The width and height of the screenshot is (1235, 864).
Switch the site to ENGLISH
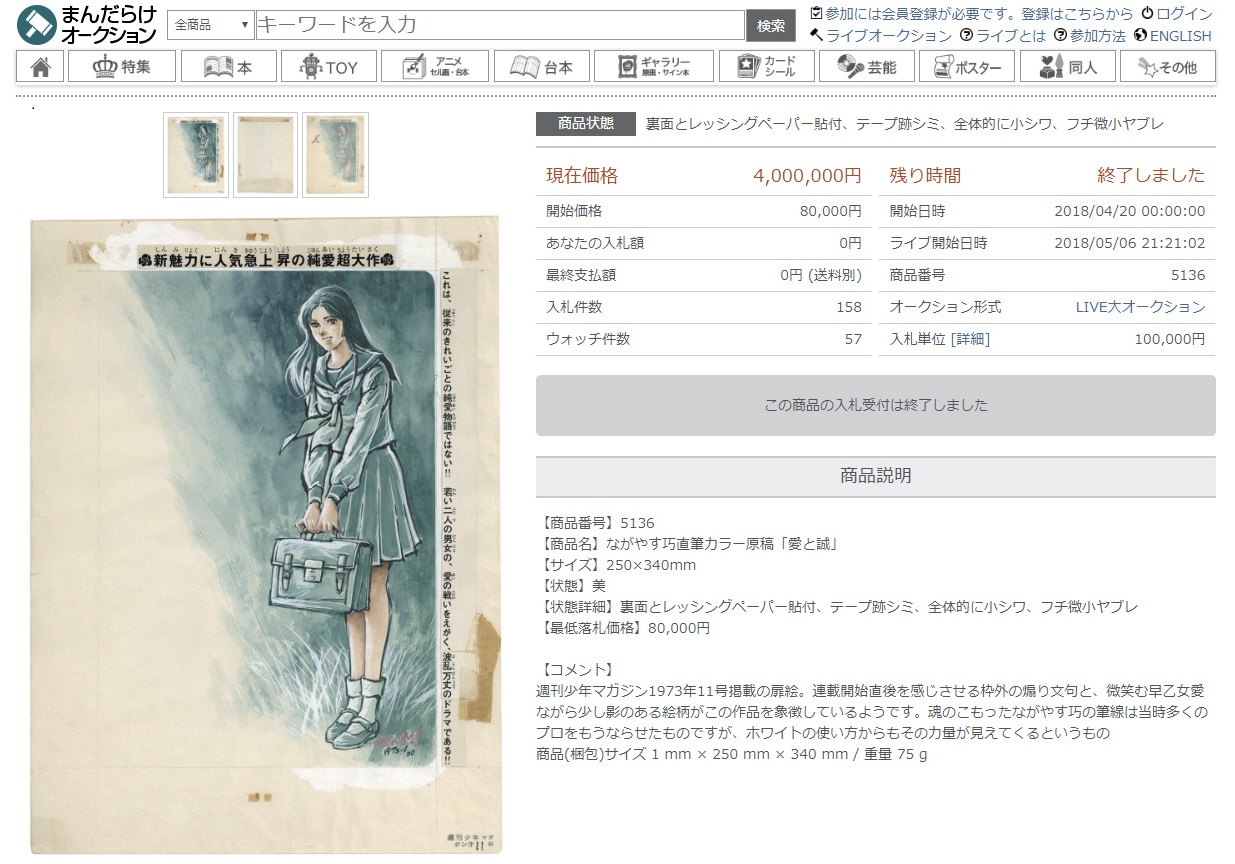[1172, 35]
